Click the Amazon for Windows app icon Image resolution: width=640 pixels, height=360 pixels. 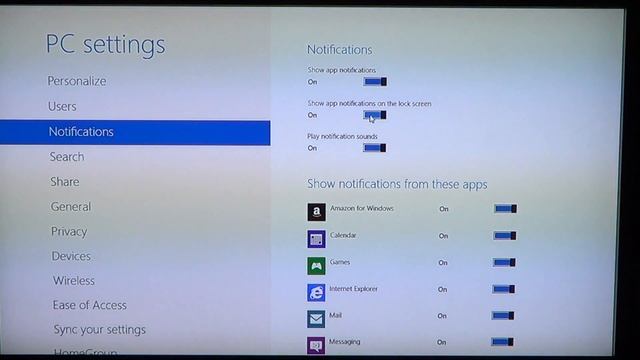click(316, 212)
